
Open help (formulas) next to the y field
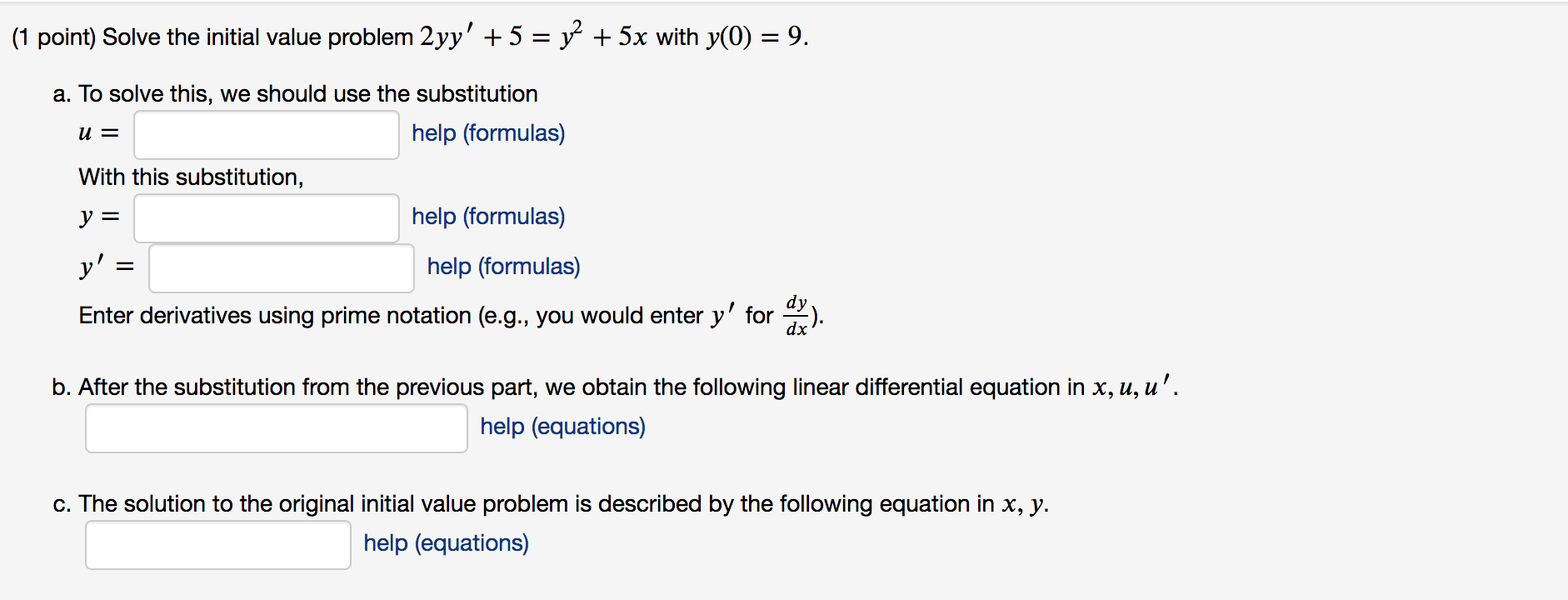487,217
